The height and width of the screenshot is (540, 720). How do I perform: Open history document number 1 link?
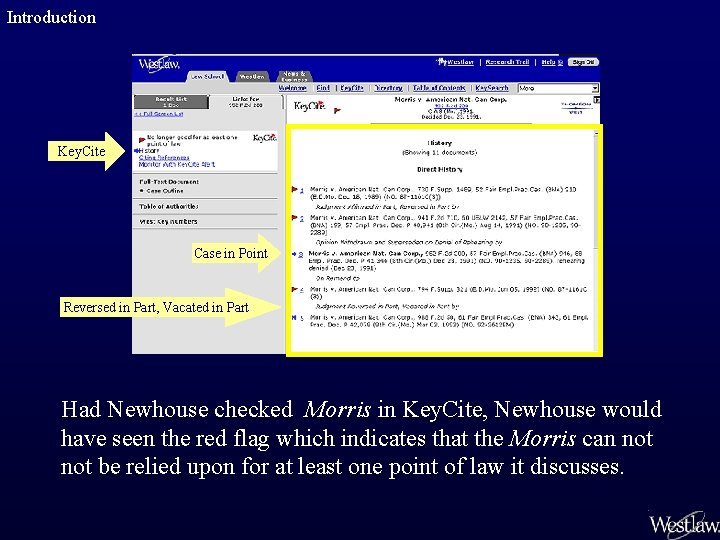click(302, 190)
